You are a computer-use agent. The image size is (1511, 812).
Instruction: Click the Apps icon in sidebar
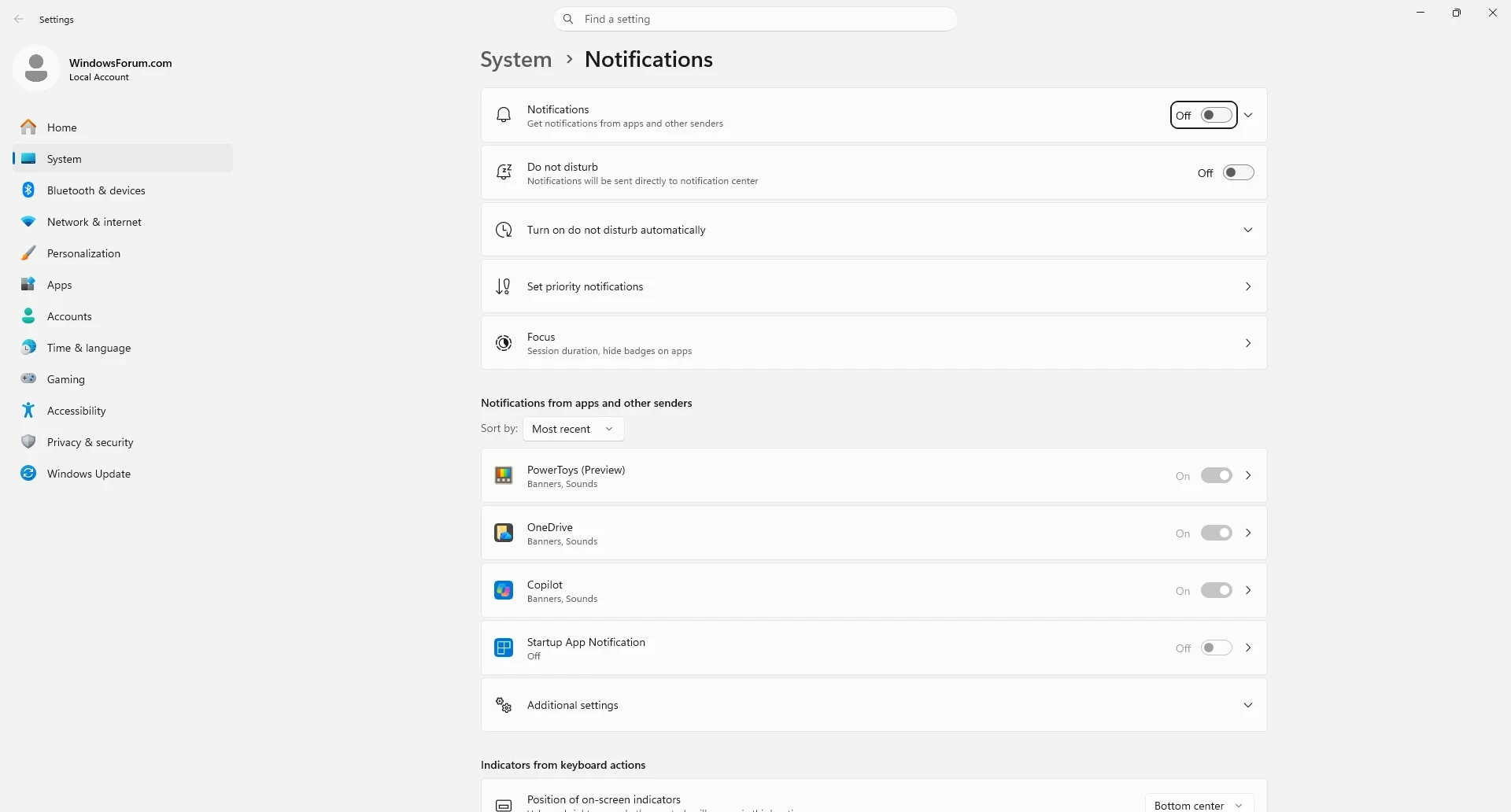pyautogui.click(x=28, y=284)
